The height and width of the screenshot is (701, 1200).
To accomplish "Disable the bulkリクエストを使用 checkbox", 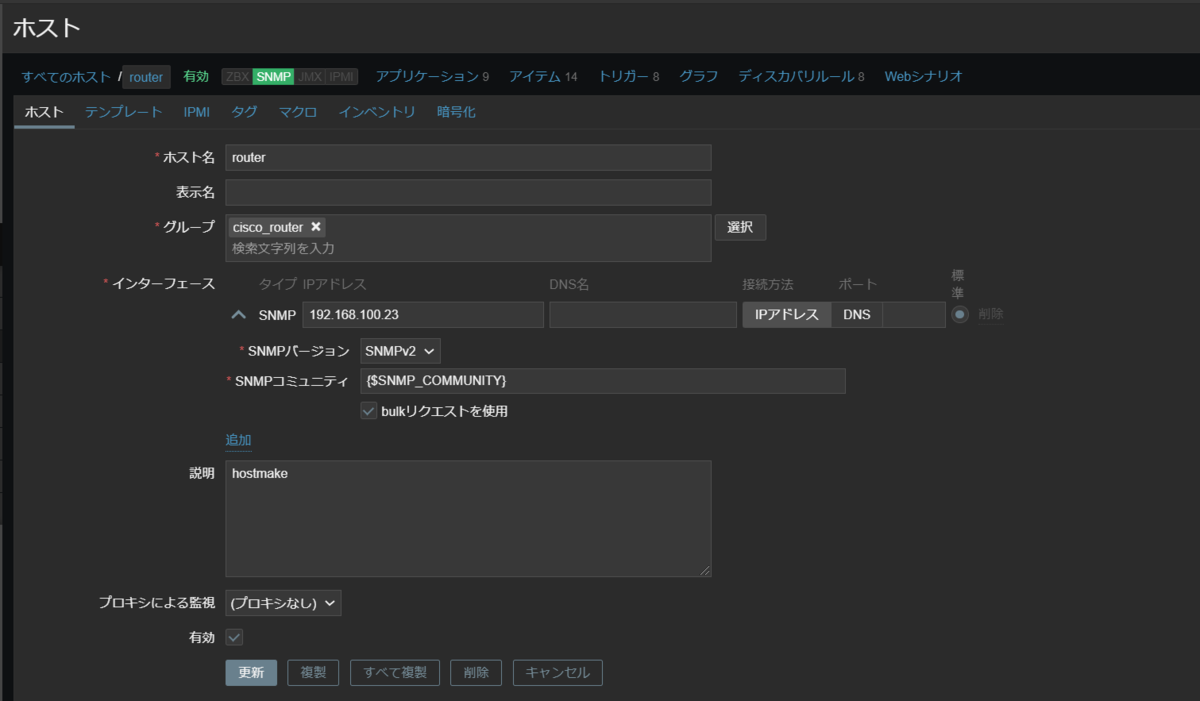I will [x=368, y=410].
